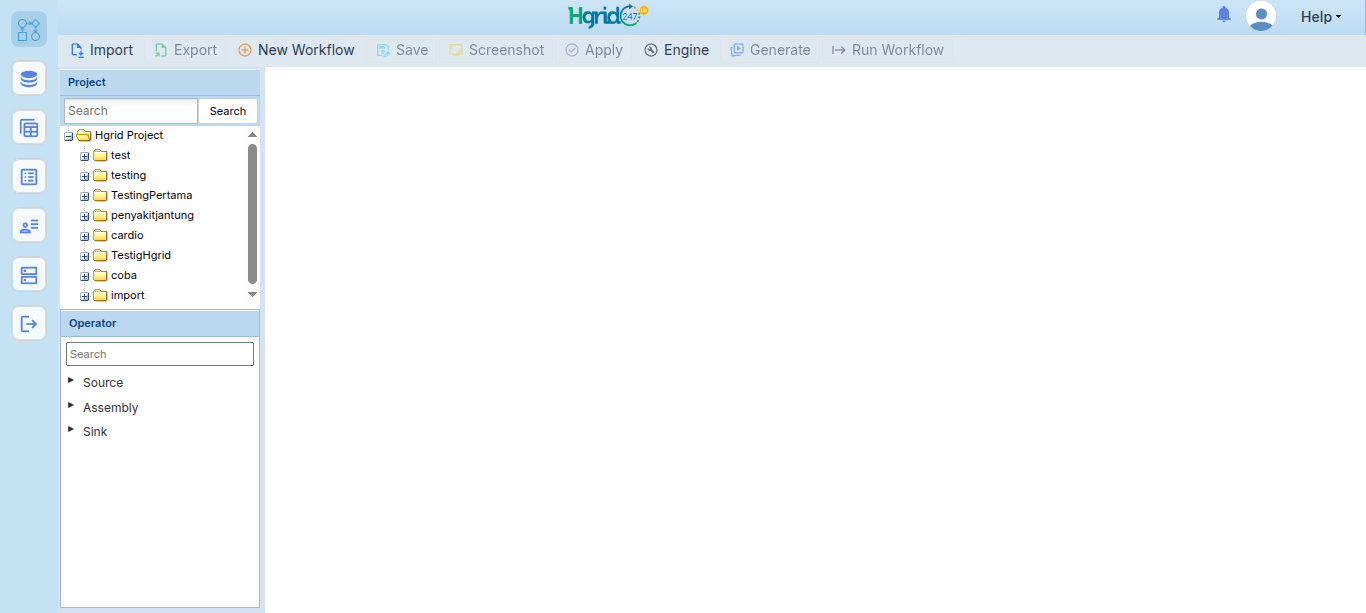Select the import folder
Screen dimensions: 1366x613
pos(128,295)
